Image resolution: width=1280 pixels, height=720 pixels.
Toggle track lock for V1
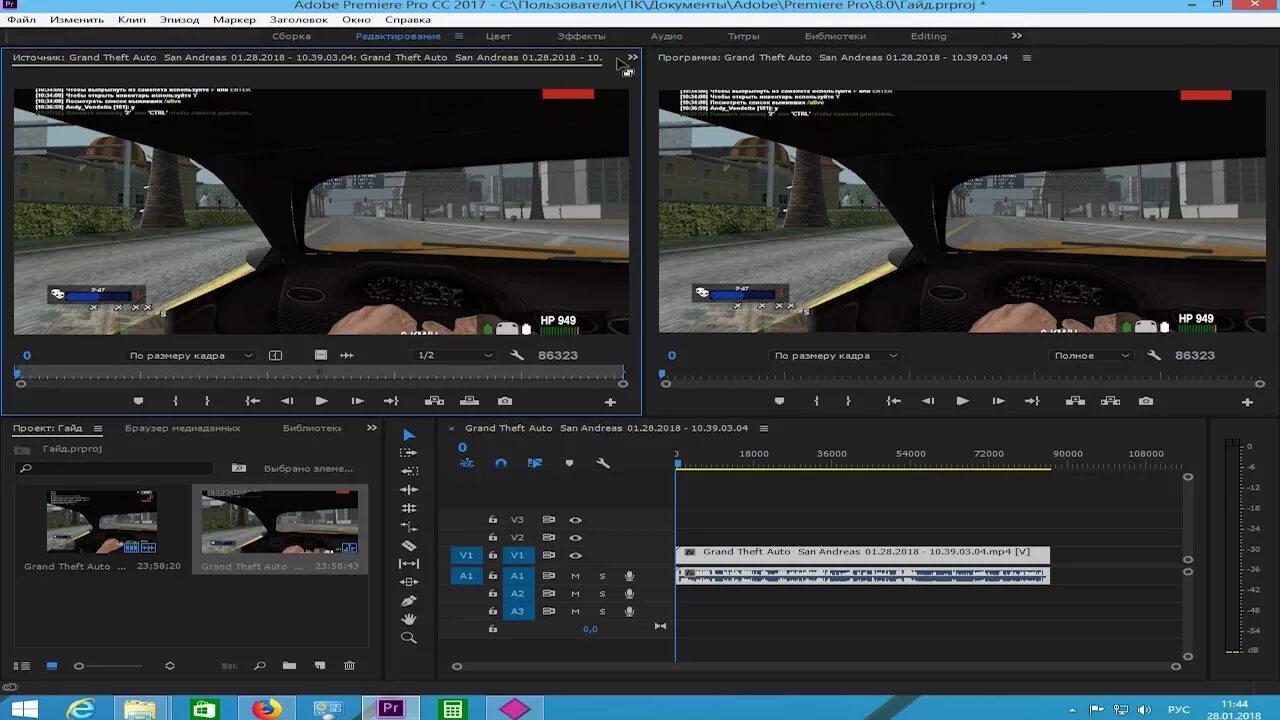coord(492,555)
